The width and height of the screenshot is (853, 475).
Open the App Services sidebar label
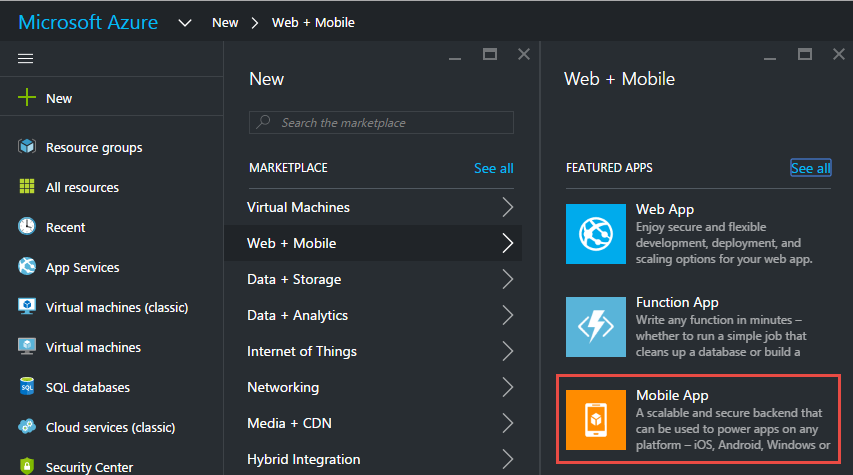(82, 268)
